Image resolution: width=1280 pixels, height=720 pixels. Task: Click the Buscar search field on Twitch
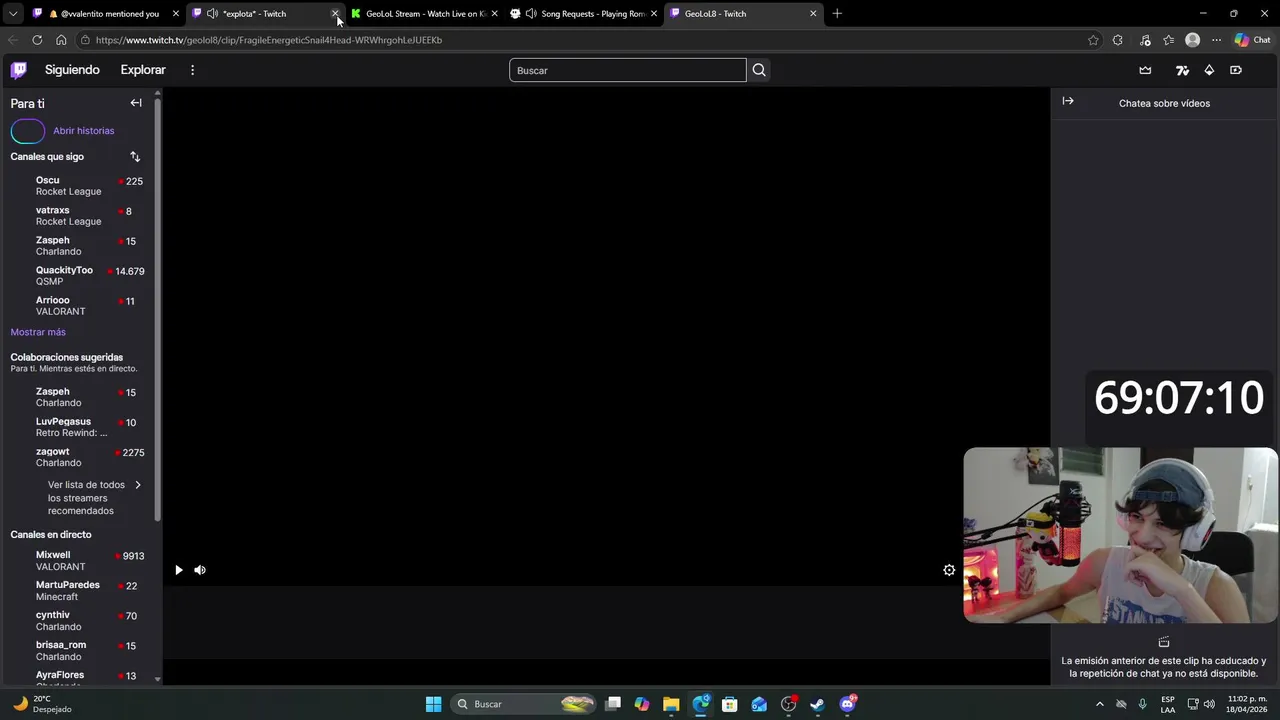627,70
